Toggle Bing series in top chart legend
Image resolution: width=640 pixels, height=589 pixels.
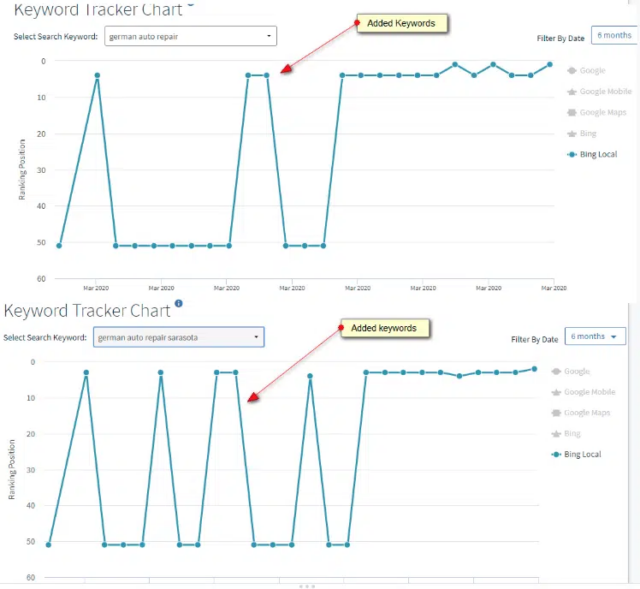coord(582,133)
